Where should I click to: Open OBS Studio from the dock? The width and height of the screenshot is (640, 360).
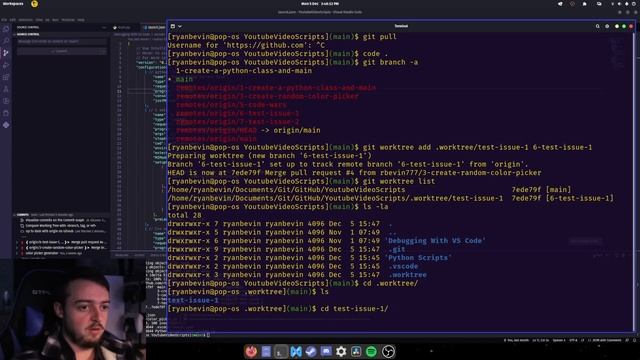coord(388,351)
